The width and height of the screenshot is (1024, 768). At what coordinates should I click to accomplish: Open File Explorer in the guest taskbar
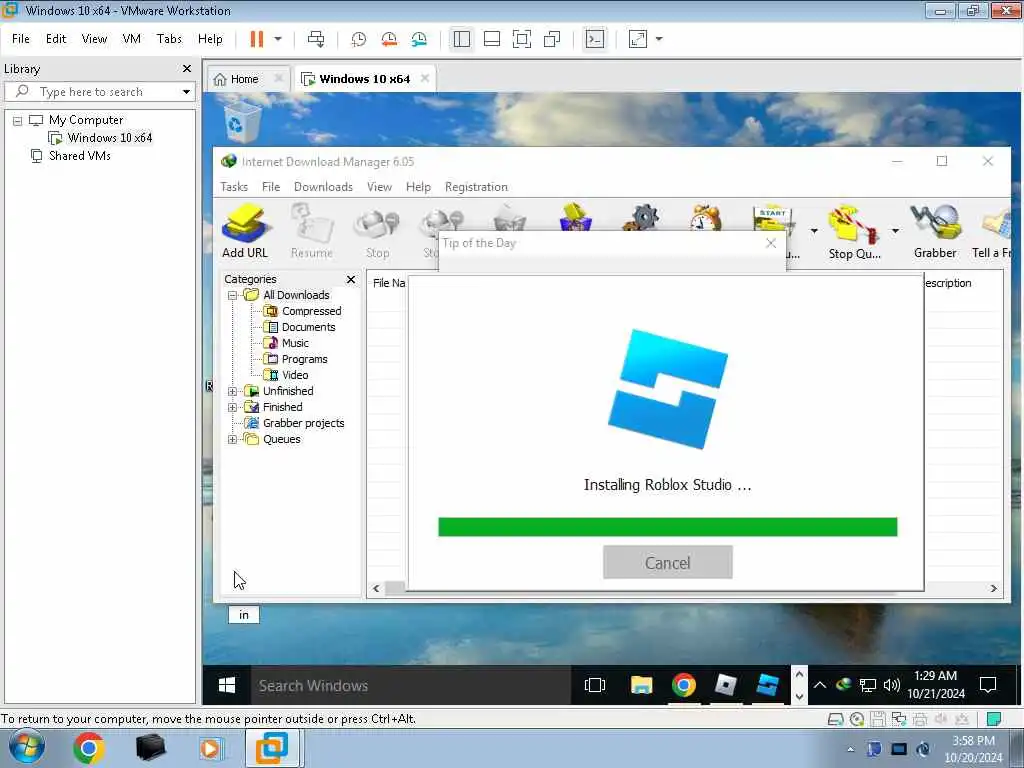pyautogui.click(x=641, y=685)
